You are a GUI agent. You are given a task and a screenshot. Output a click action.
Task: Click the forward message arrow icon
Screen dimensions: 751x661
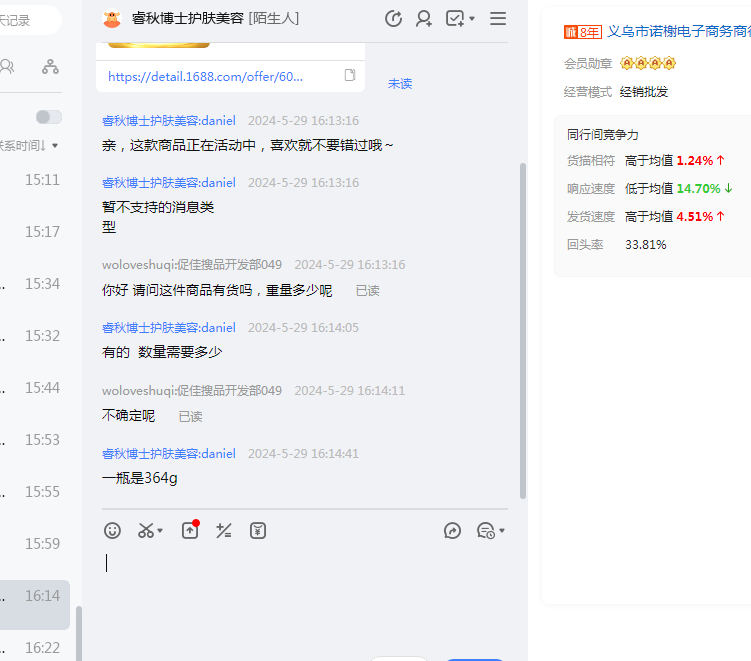pos(452,531)
